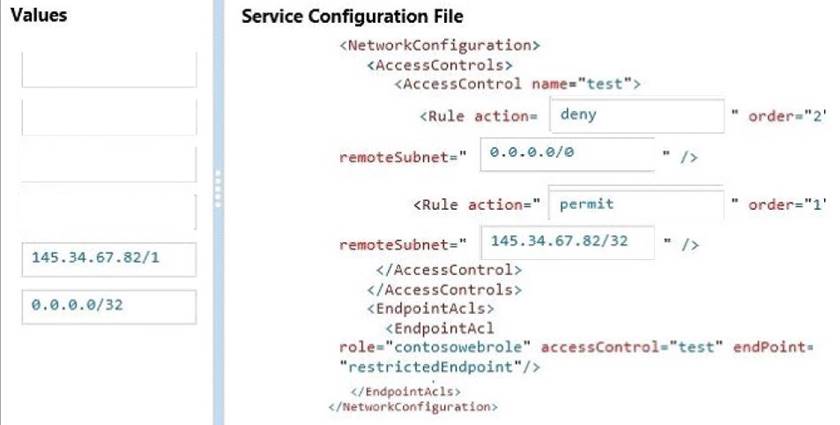Click the second empty Values slot from top

click(x=109, y=118)
